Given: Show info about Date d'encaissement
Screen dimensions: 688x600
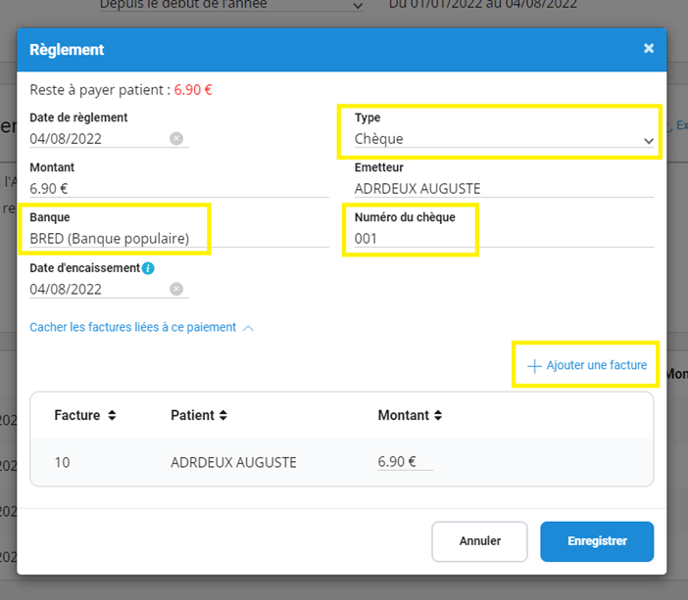Looking at the screenshot, I should tap(148, 268).
